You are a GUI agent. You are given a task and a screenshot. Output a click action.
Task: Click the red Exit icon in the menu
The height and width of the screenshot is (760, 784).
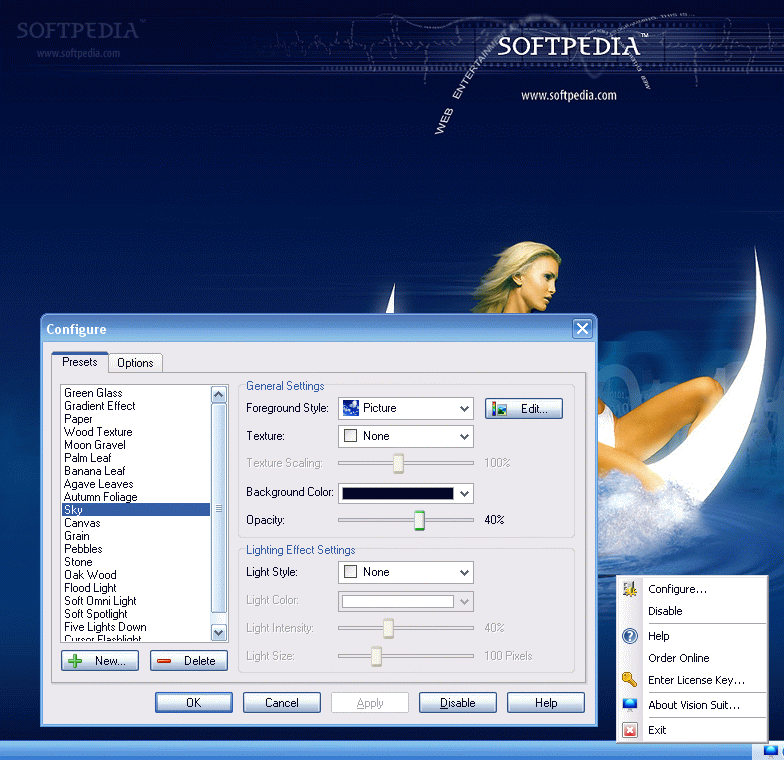(630, 730)
